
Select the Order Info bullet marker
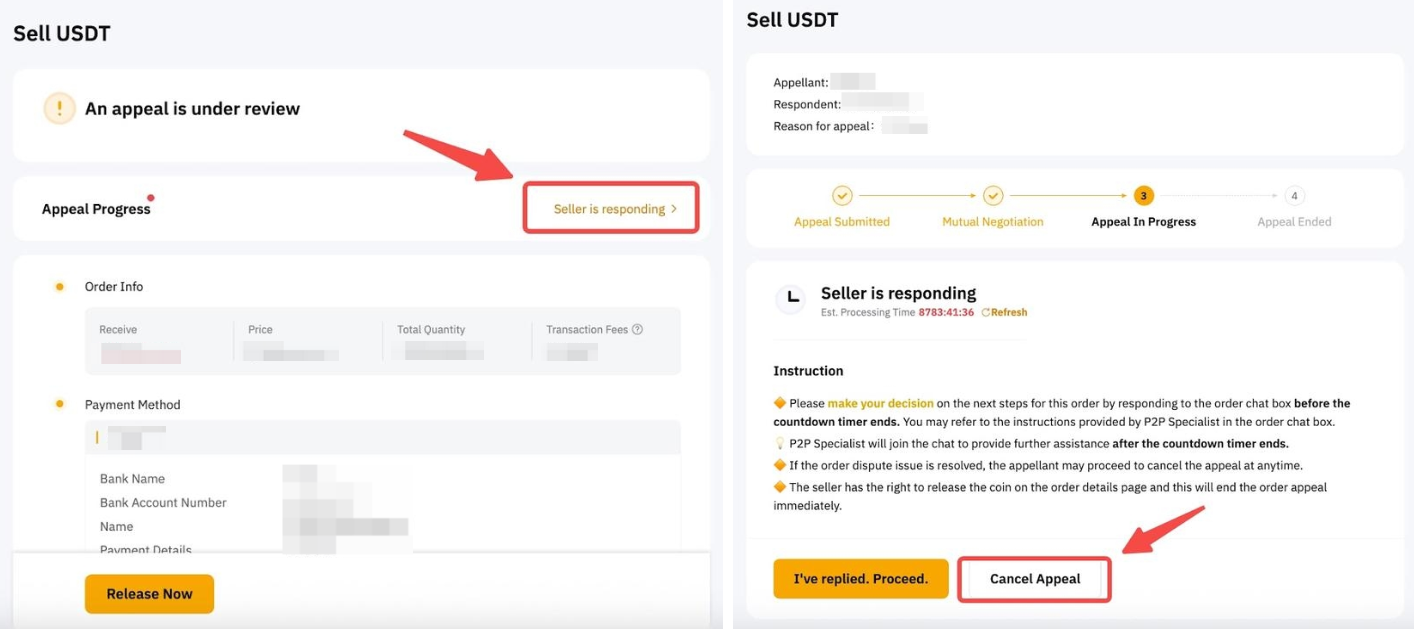click(x=60, y=287)
